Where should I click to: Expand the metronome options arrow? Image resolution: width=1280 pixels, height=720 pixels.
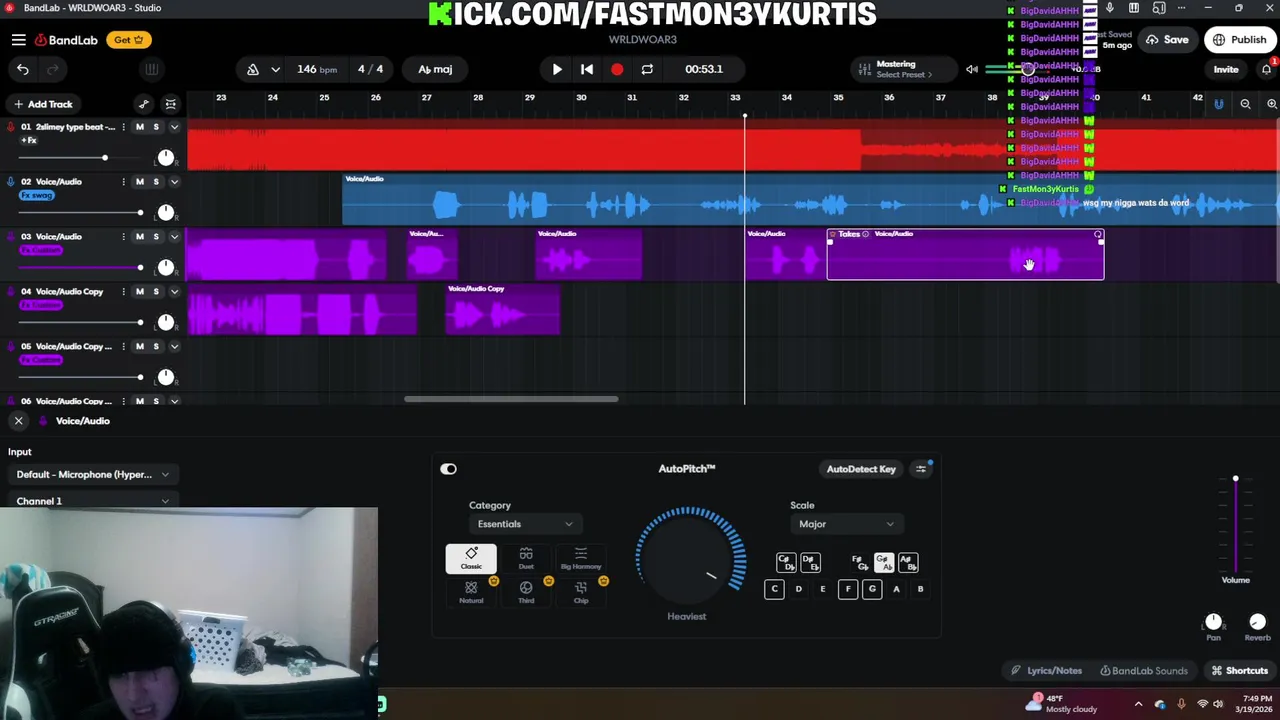275,69
